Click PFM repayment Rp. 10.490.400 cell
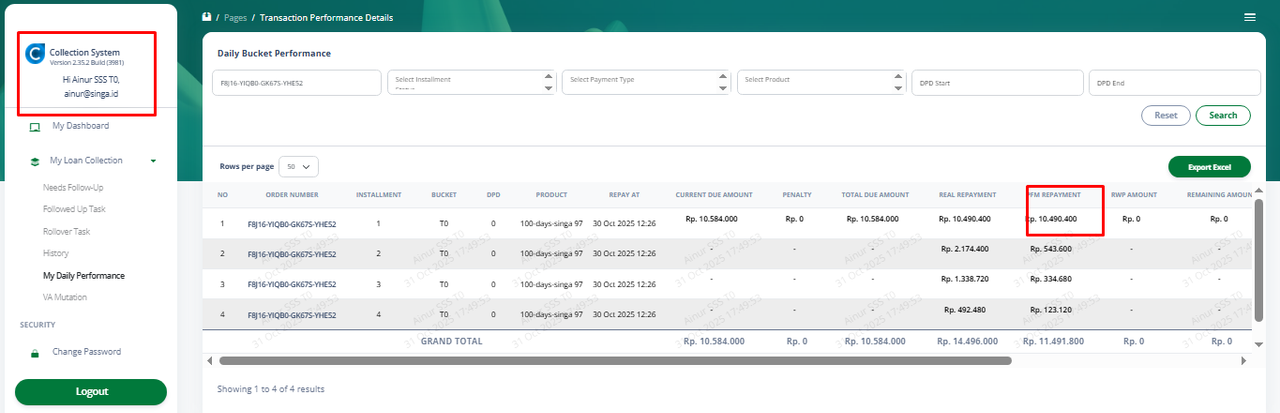Image resolution: width=1280 pixels, height=413 pixels. tap(1051, 218)
